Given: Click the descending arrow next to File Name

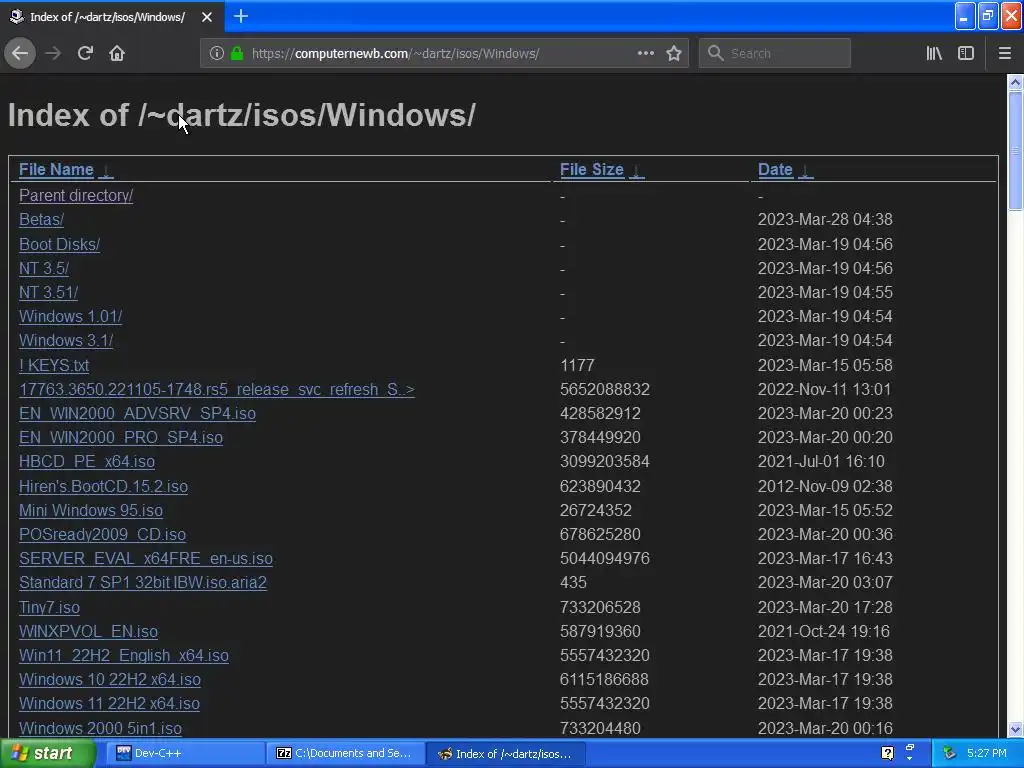Looking at the screenshot, I should [106, 171].
